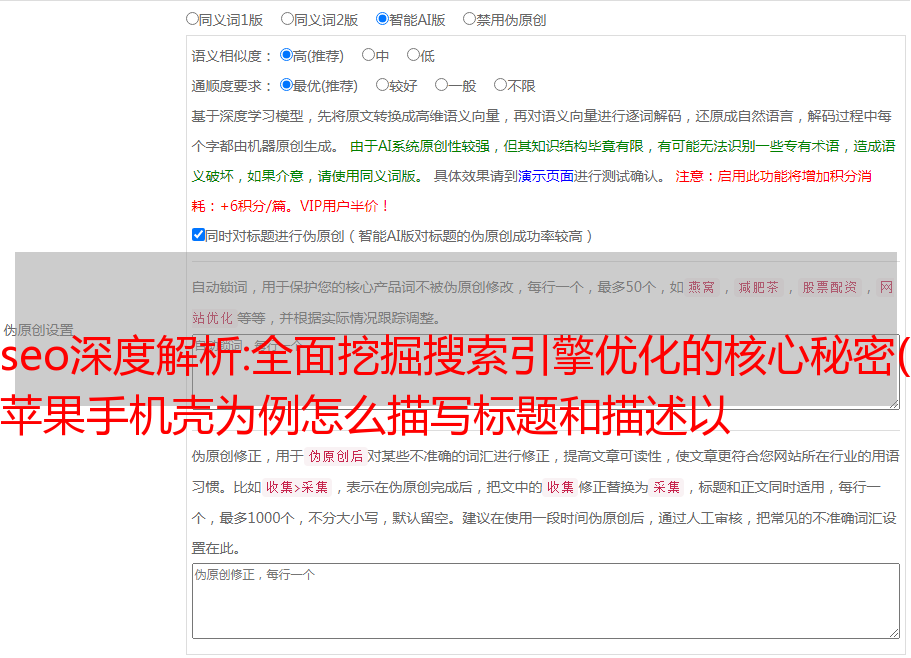Click the 燕窝 example keyword tag
The height and width of the screenshot is (658, 911).
pos(702,287)
